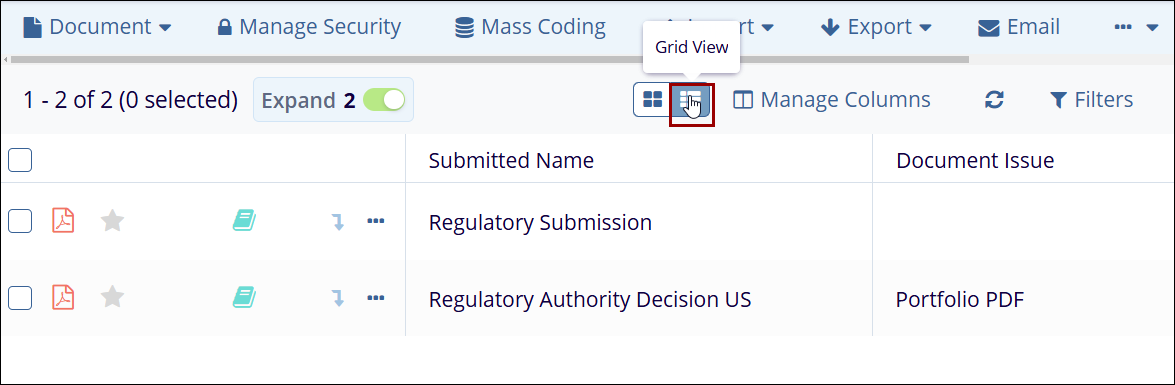This screenshot has height=385, width=1175.
Task: Click down-arrow icon in Regulatory Submission row
Action: click(338, 221)
